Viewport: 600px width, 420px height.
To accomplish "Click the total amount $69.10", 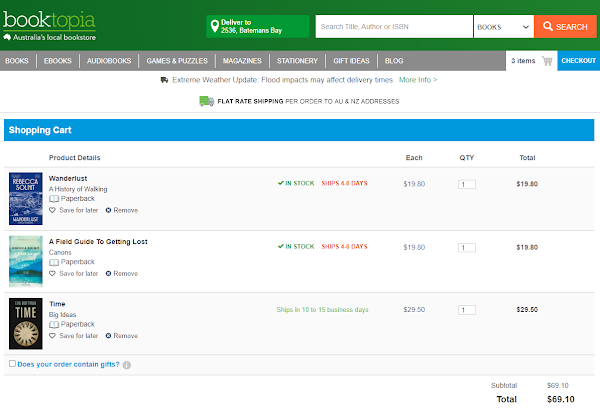I will [x=561, y=399].
